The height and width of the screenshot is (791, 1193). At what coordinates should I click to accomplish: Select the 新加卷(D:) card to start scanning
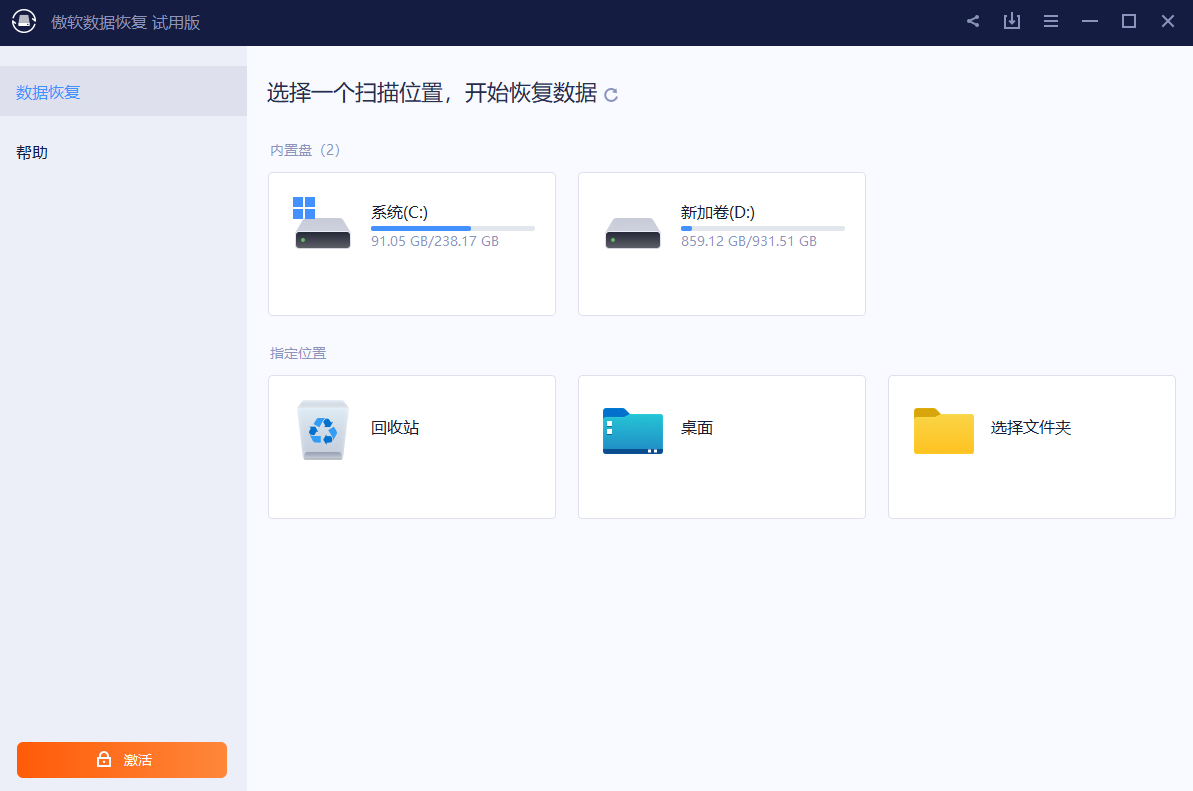click(721, 243)
